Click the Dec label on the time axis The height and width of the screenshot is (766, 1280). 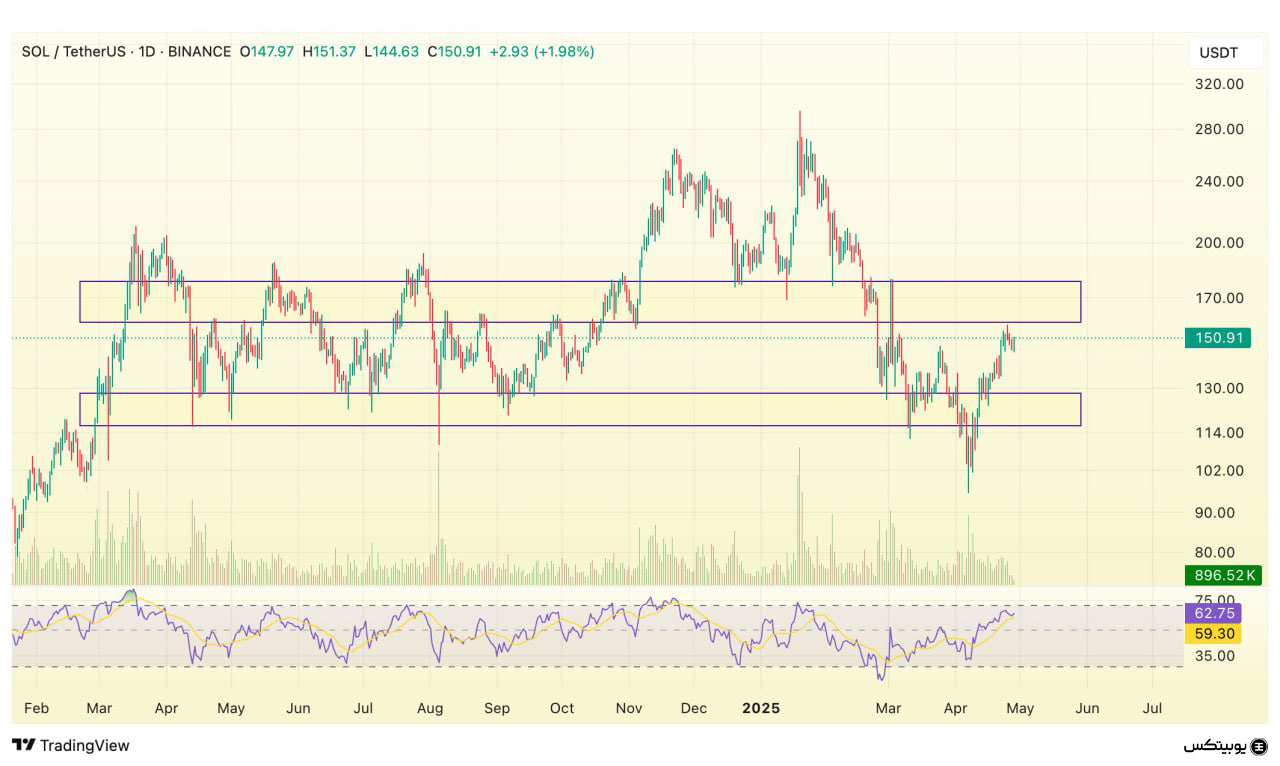click(x=693, y=708)
